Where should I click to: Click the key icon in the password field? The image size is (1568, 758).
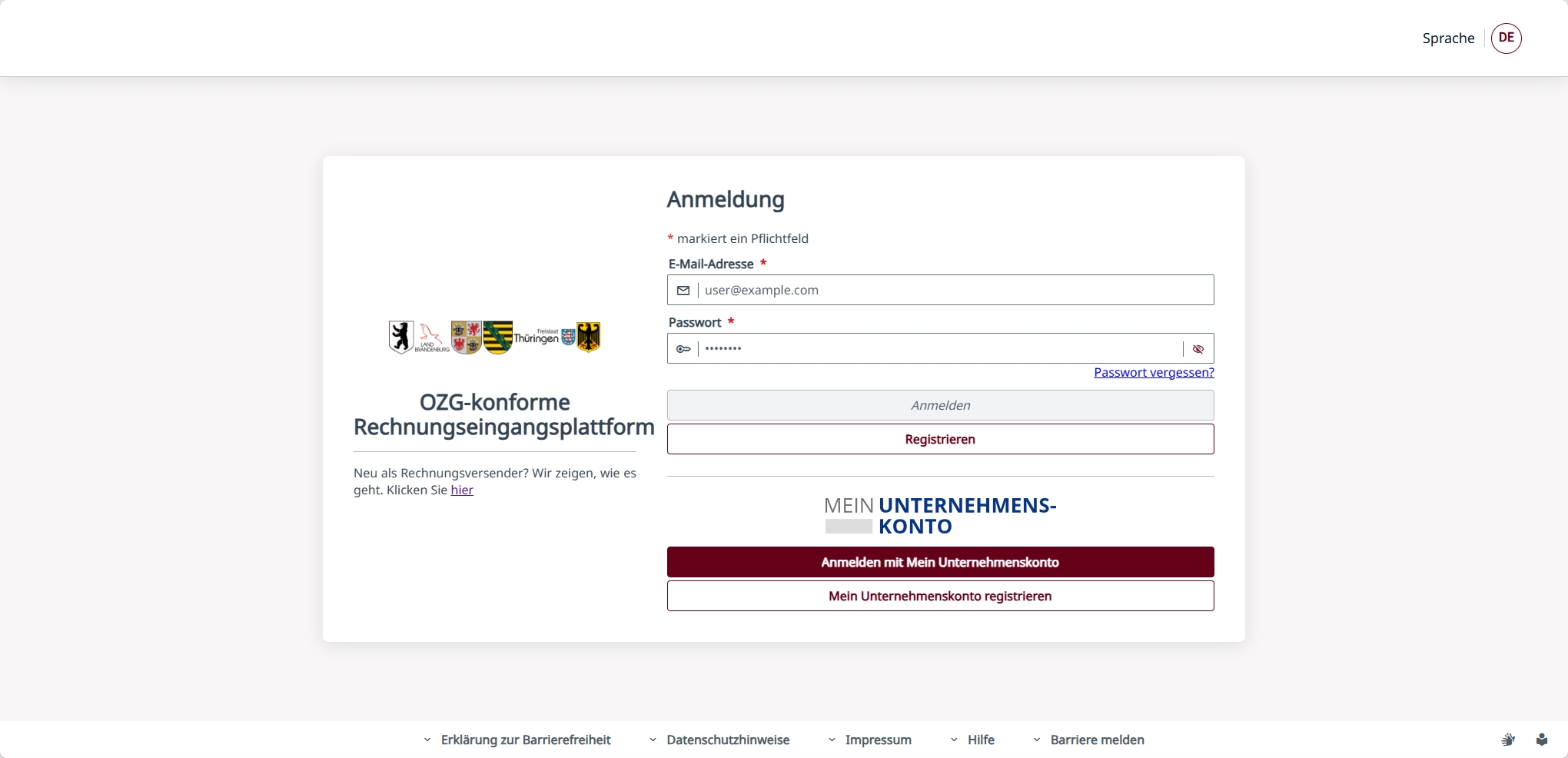click(x=683, y=349)
